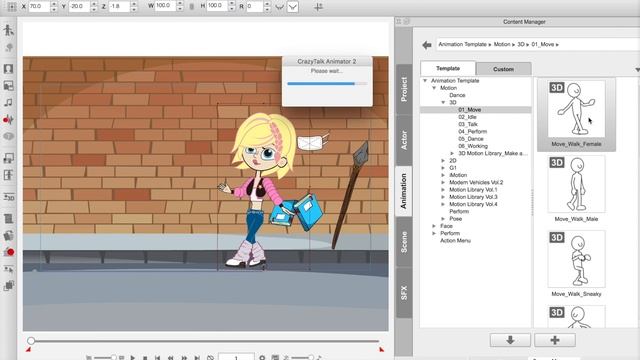The image size is (640, 360).
Task: Collapse the 3D folder under Motion
Action: (443, 102)
